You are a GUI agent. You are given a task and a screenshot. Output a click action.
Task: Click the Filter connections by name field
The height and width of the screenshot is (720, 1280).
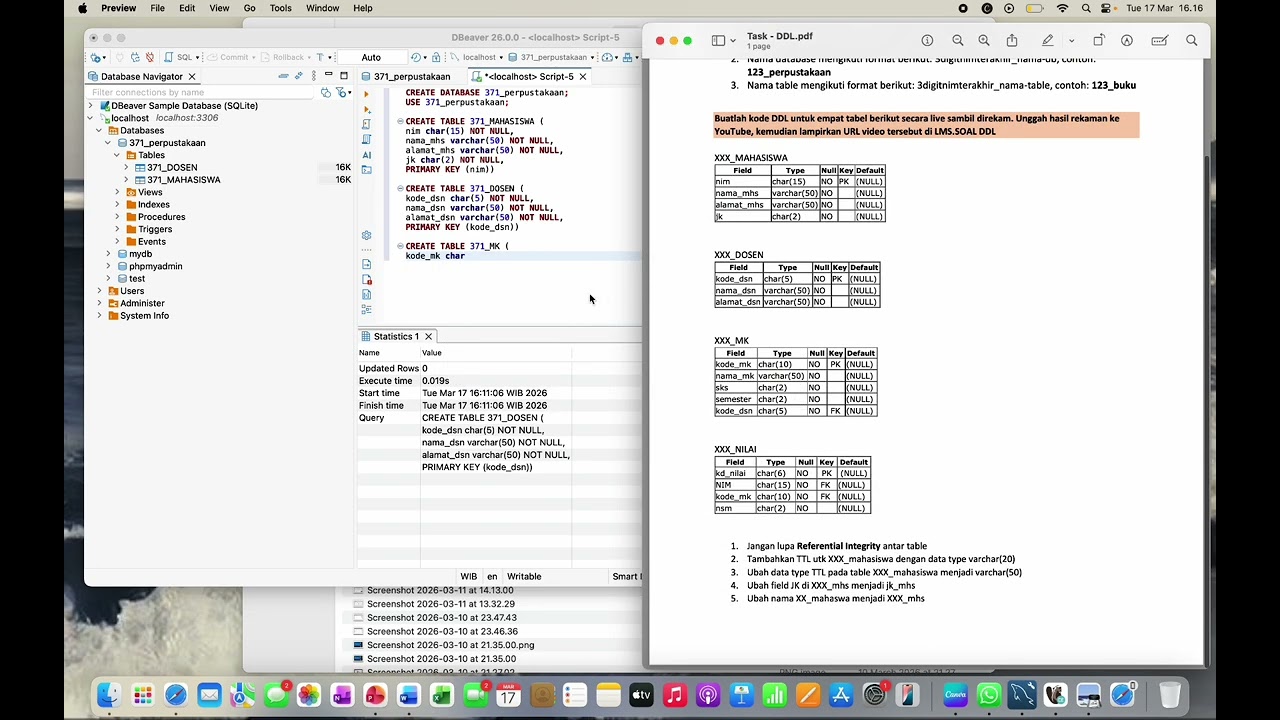pyautogui.click(x=202, y=92)
